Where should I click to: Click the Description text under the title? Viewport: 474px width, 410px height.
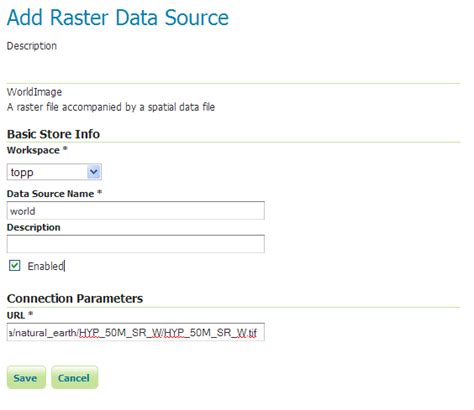pyautogui.click(x=32, y=46)
